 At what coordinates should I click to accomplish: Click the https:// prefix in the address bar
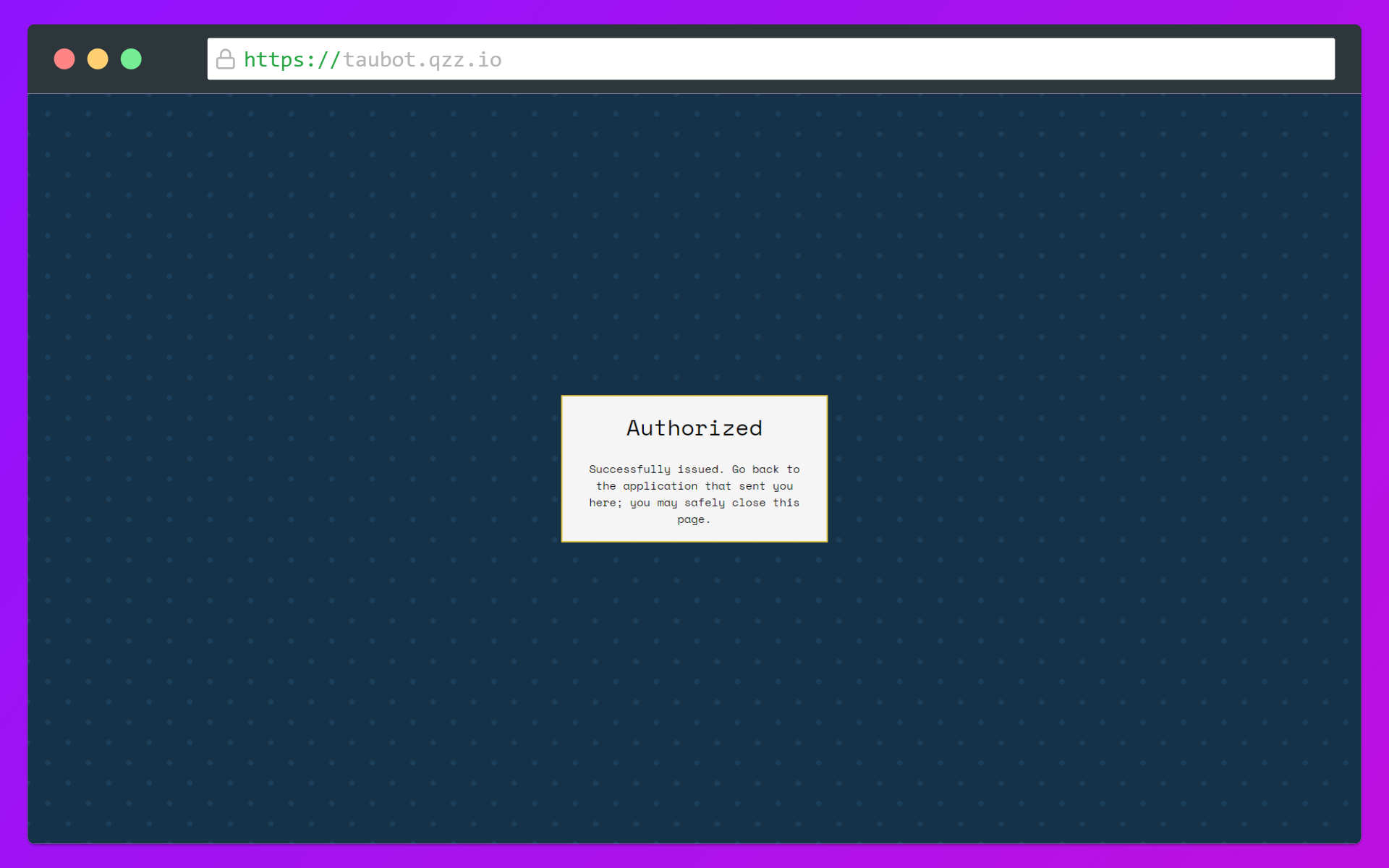click(292, 59)
